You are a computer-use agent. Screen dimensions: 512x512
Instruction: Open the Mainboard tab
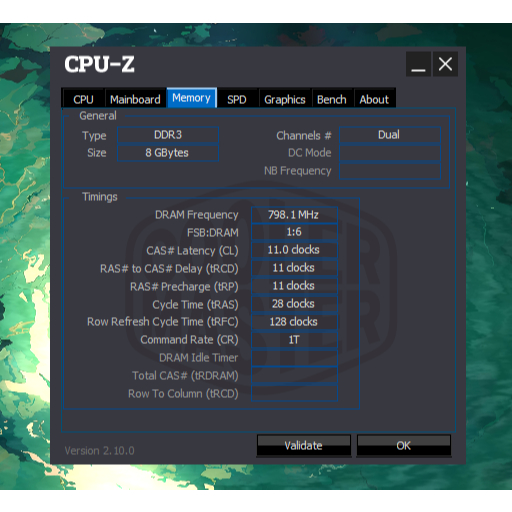point(135,99)
